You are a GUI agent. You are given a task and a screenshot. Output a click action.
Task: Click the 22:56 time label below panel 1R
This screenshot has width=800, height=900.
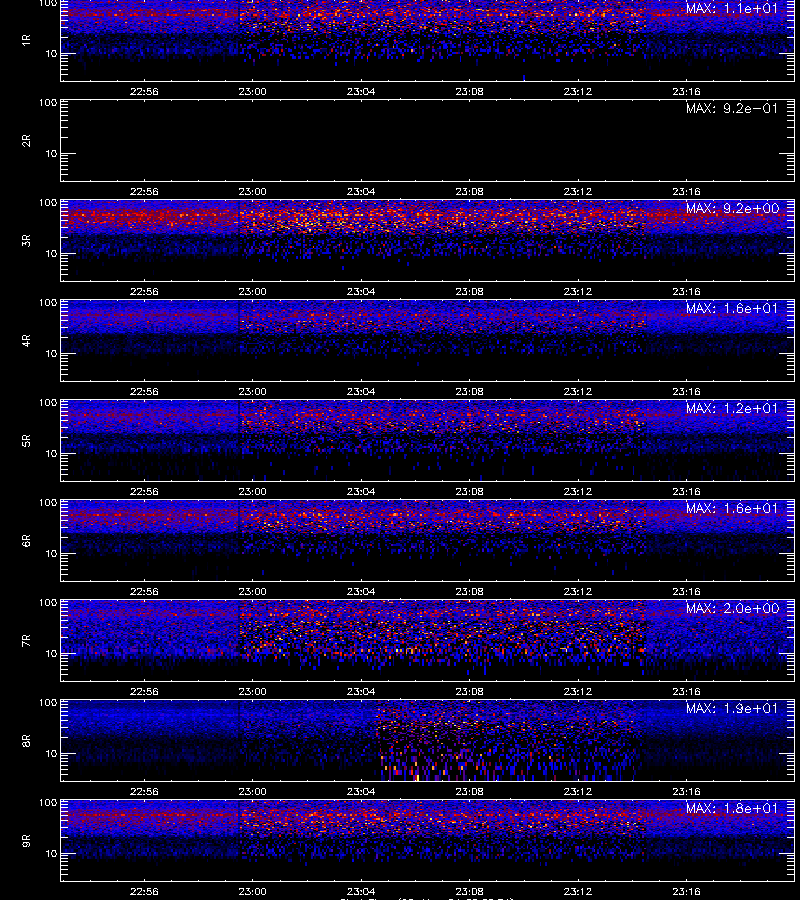tap(144, 91)
